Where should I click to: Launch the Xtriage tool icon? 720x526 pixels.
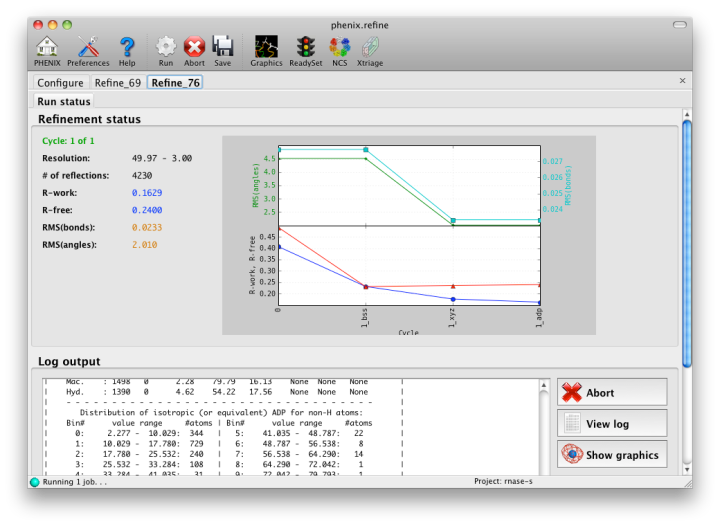tap(370, 48)
